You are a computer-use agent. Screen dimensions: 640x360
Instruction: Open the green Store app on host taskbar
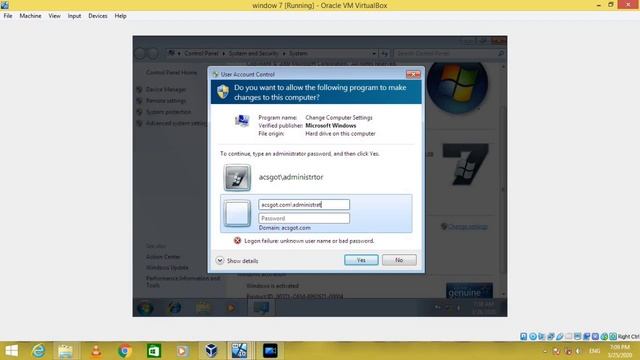pos(154,351)
